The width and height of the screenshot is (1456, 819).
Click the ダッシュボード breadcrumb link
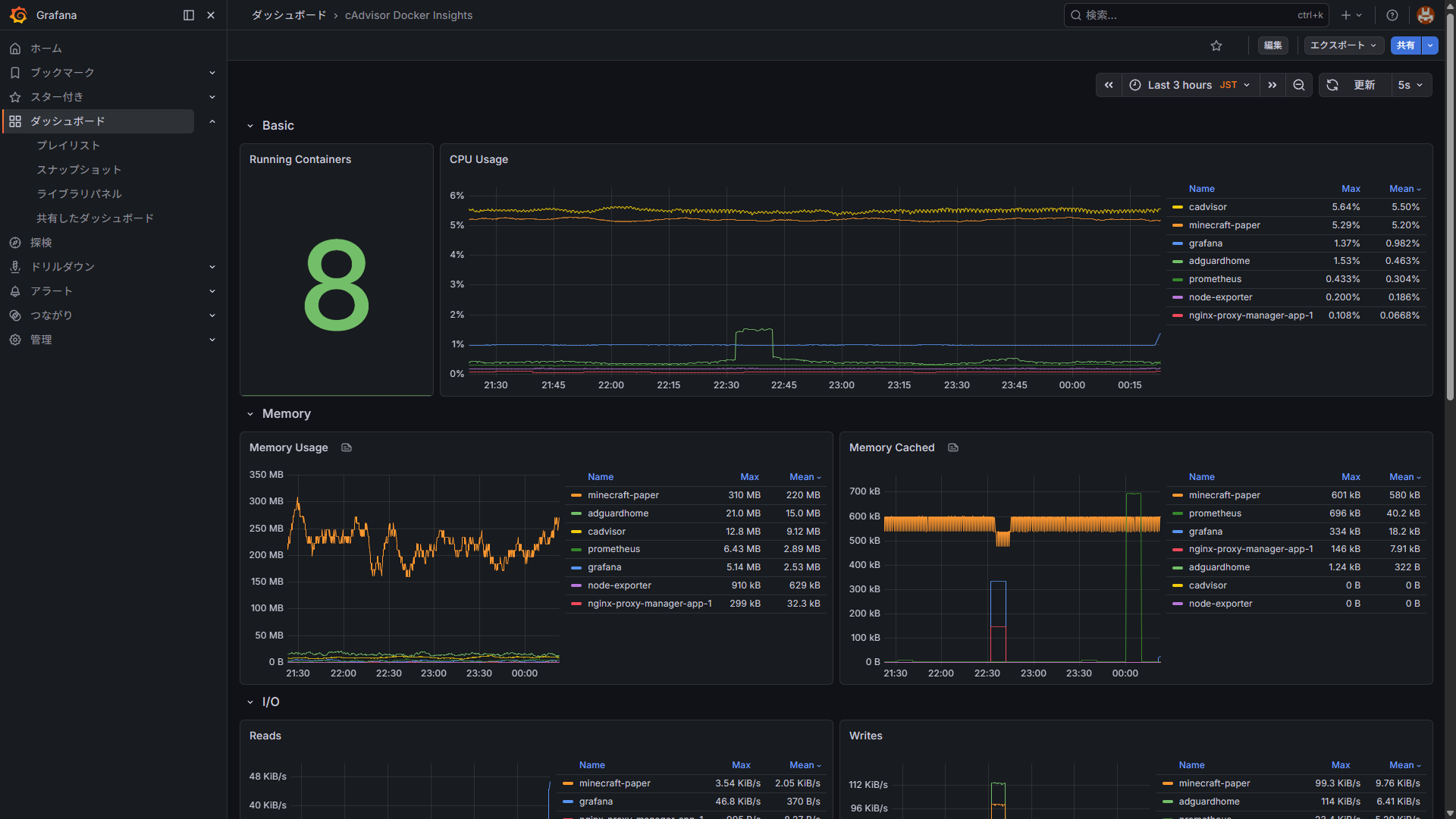point(289,15)
